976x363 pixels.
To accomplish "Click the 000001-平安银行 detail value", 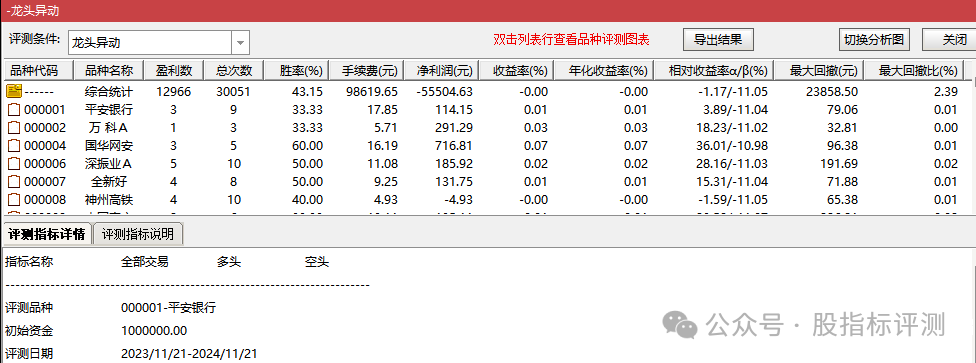I will coord(169,308).
